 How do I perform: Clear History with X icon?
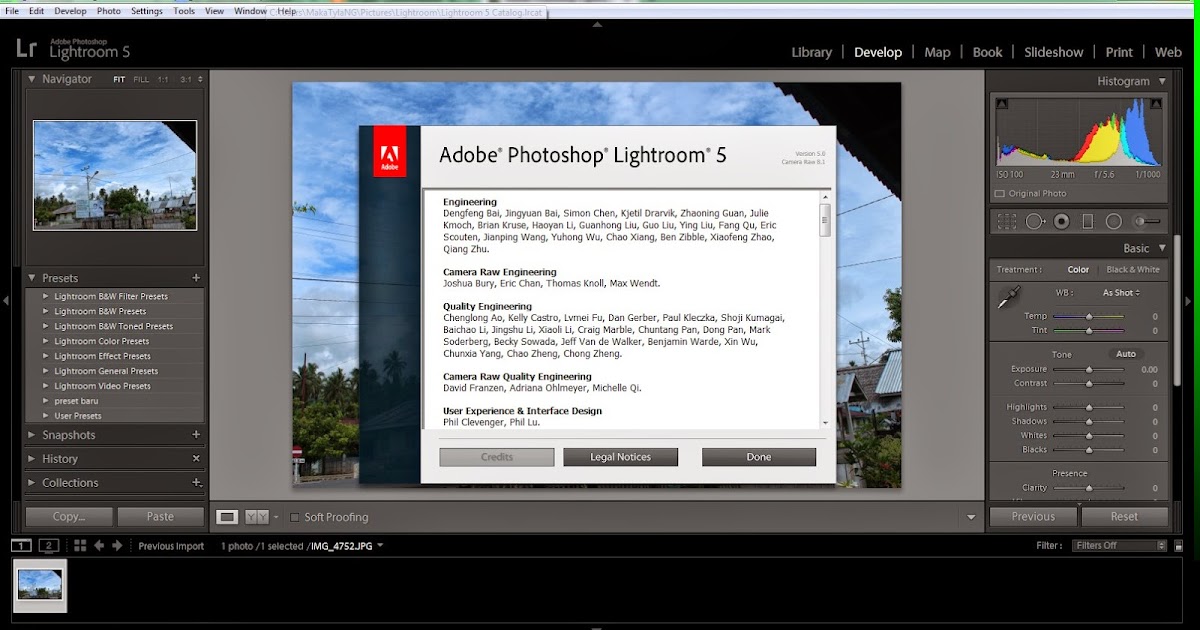196,459
